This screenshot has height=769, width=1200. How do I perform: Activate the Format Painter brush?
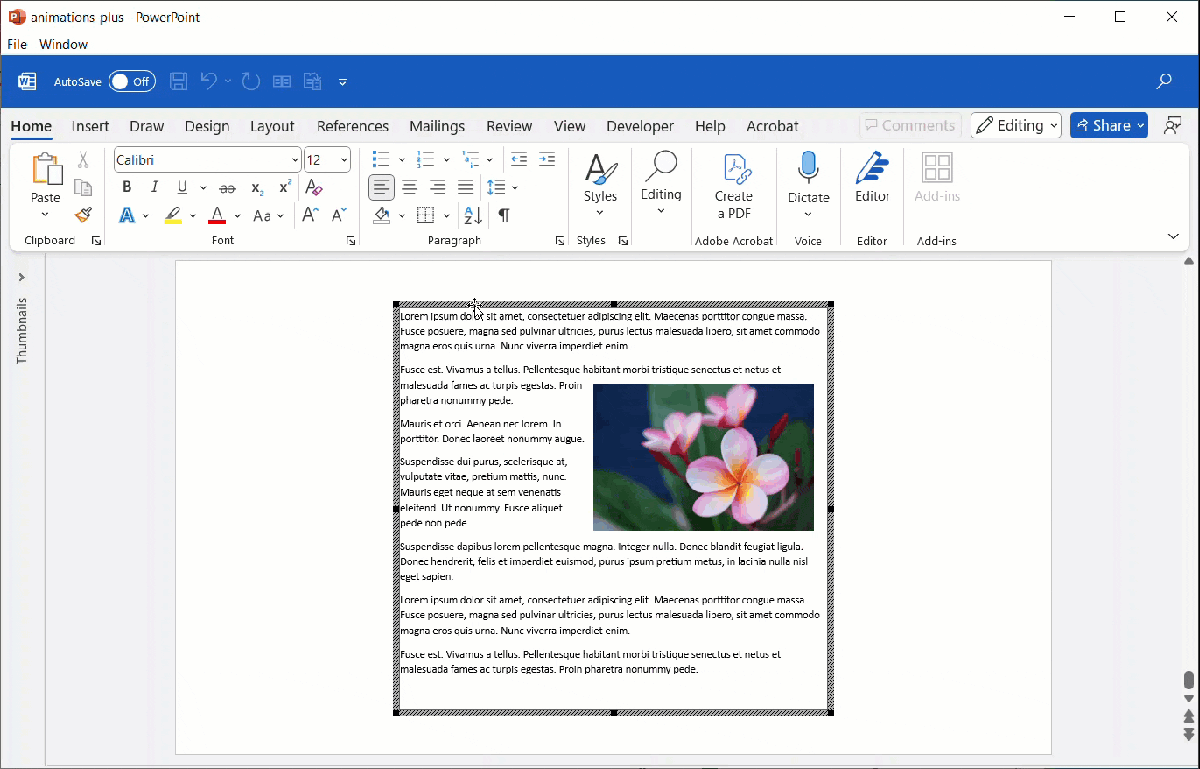pos(83,215)
